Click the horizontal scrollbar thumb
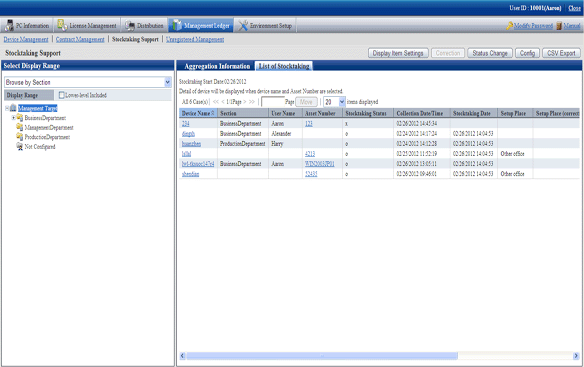 click(x=322, y=356)
